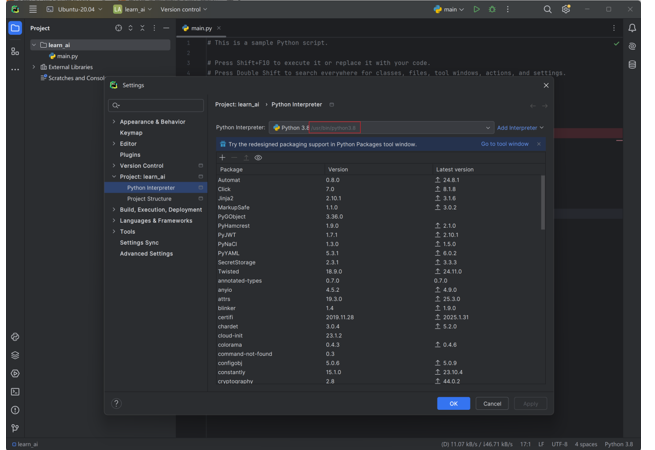Select Settings Sync page
Viewport: 655px width, 450px height.
pos(139,242)
